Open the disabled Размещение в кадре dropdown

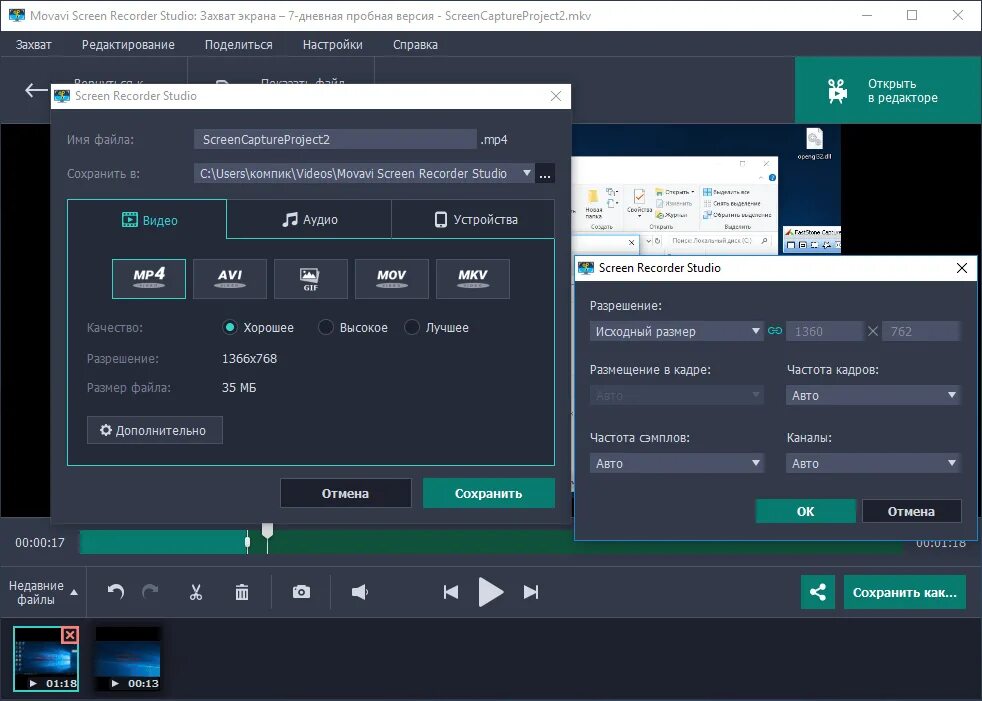point(676,395)
